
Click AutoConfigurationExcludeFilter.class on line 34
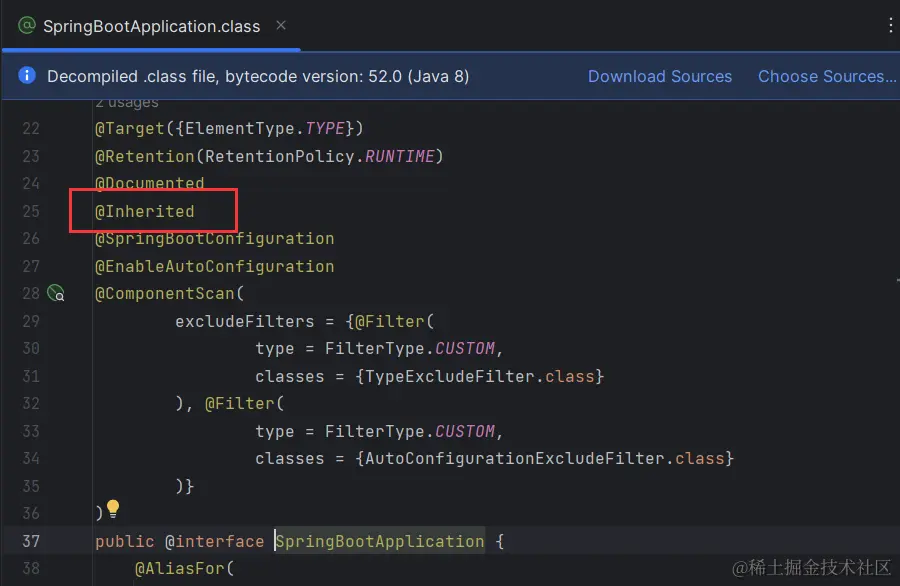[x=545, y=458]
